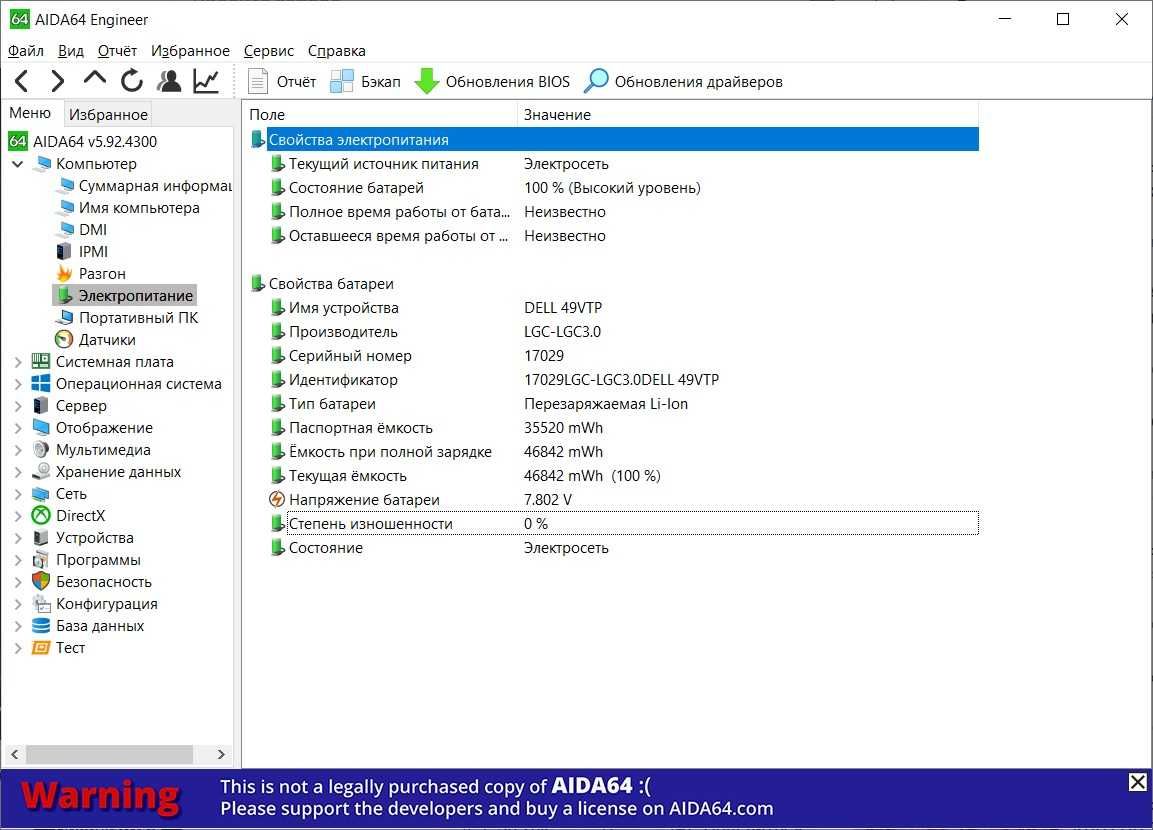Open the Справка menu
This screenshot has width=1153, height=830.
click(x=336, y=51)
